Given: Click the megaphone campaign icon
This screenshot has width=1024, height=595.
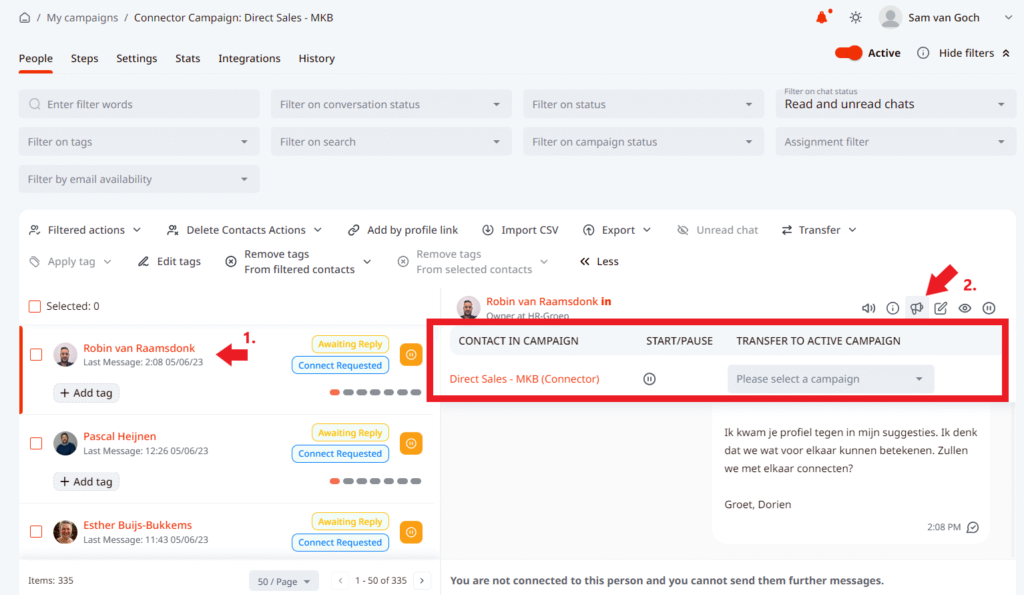Looking at the screenshot, I should [x=916, y=308].
